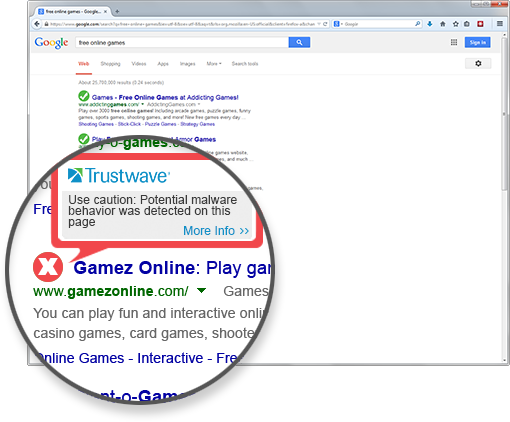
Task: Click the toolbar Google search box
Action: [378, 24]
